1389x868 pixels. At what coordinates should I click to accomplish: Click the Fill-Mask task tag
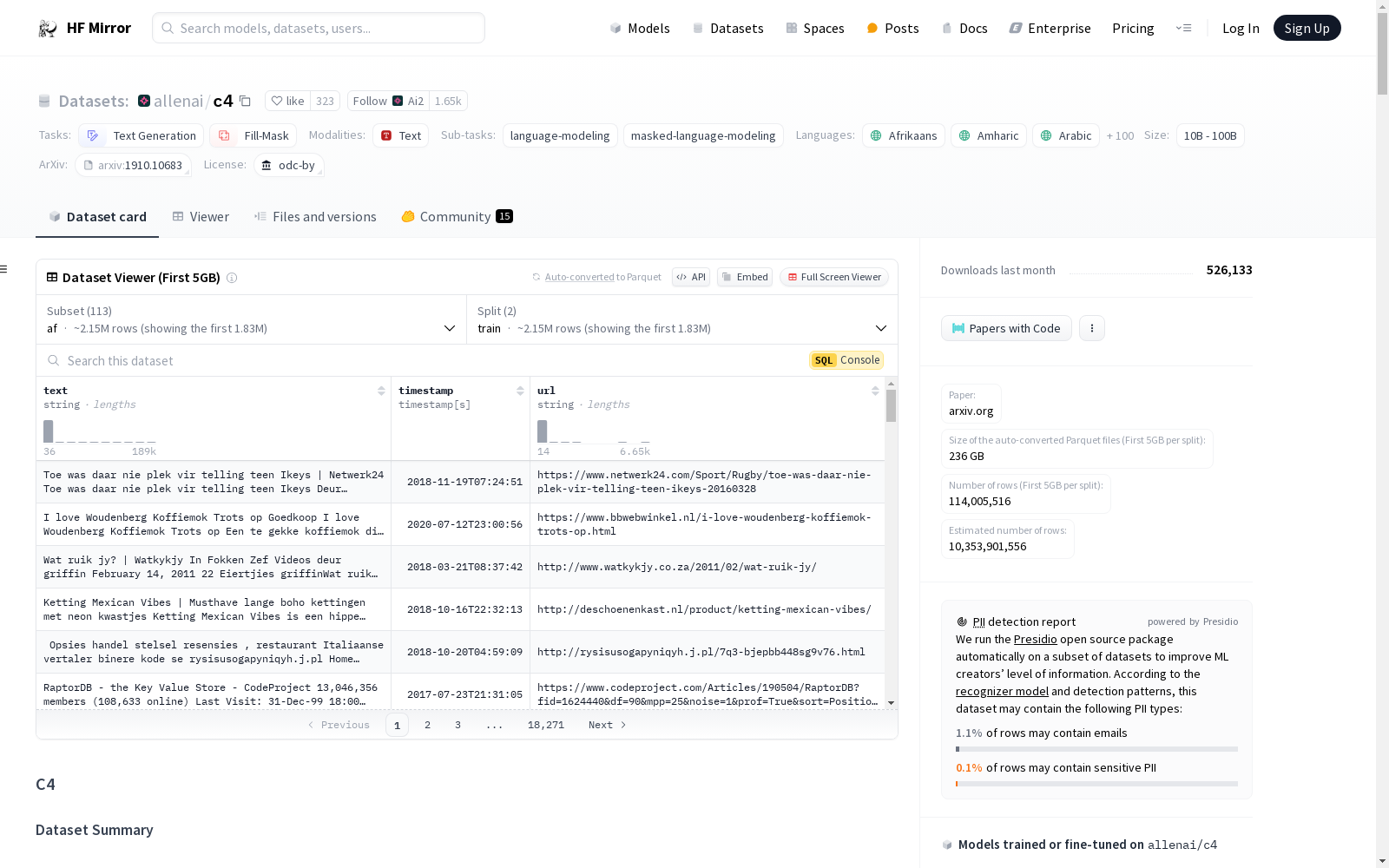(253, 135)
